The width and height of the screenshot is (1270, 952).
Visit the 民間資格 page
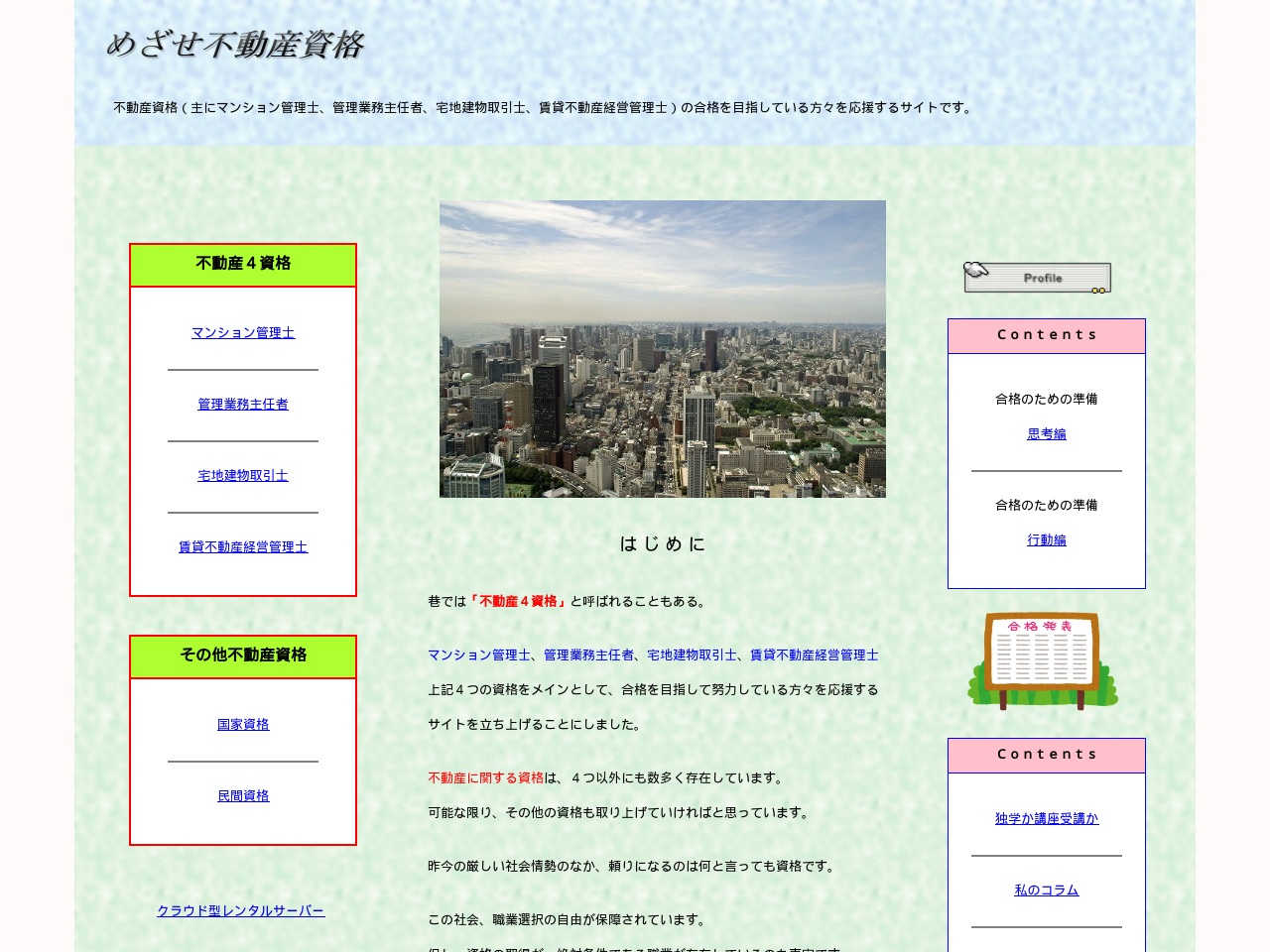point(243,796)
